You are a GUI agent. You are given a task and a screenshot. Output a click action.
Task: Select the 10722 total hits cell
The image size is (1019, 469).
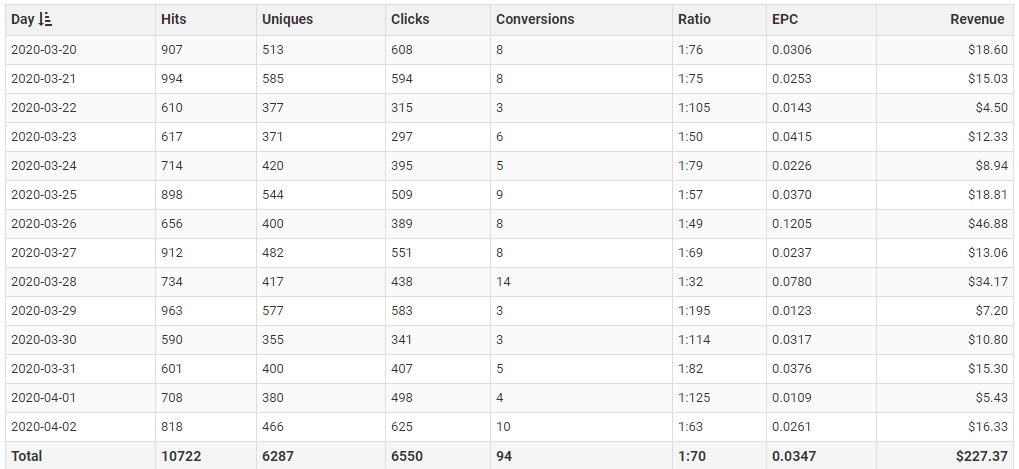[x=181, y=456]
